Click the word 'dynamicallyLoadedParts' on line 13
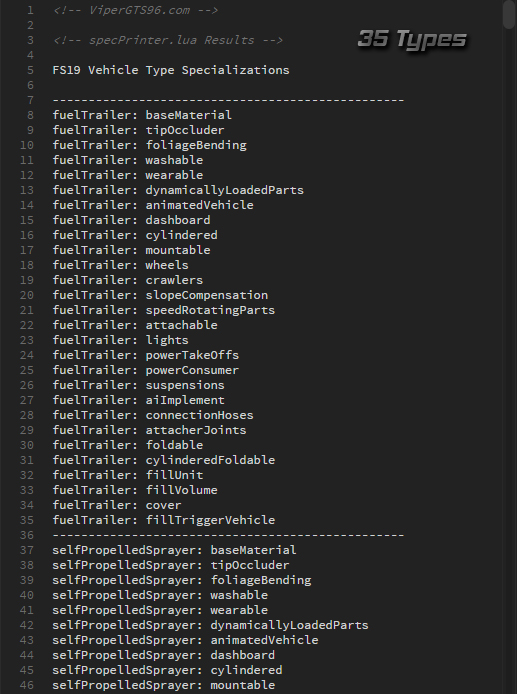Viewport: 517px width, 694px height. [225, 190]
